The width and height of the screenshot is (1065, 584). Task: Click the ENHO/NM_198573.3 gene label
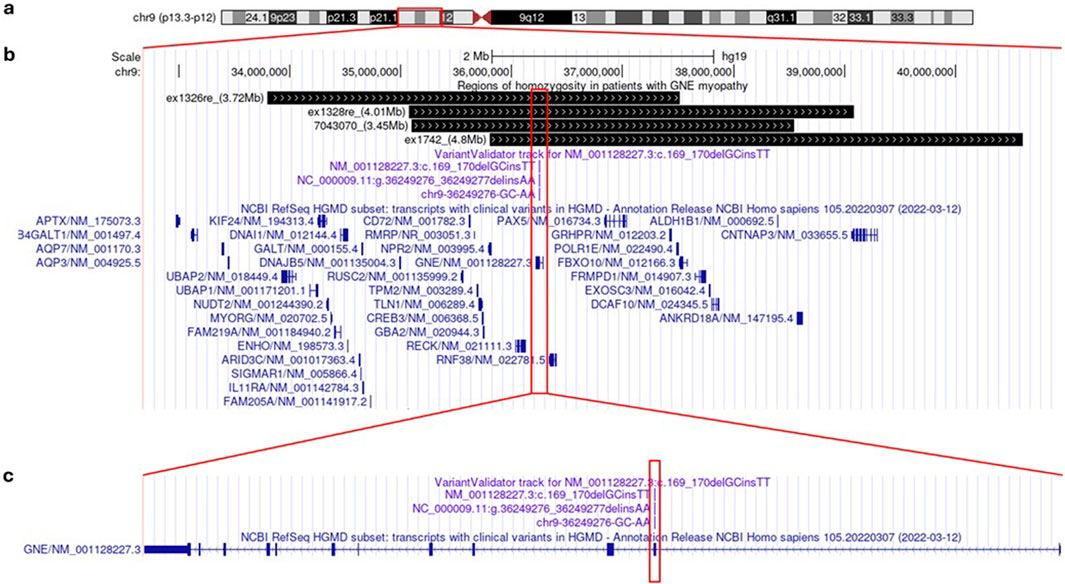click(x=291, y=346)
